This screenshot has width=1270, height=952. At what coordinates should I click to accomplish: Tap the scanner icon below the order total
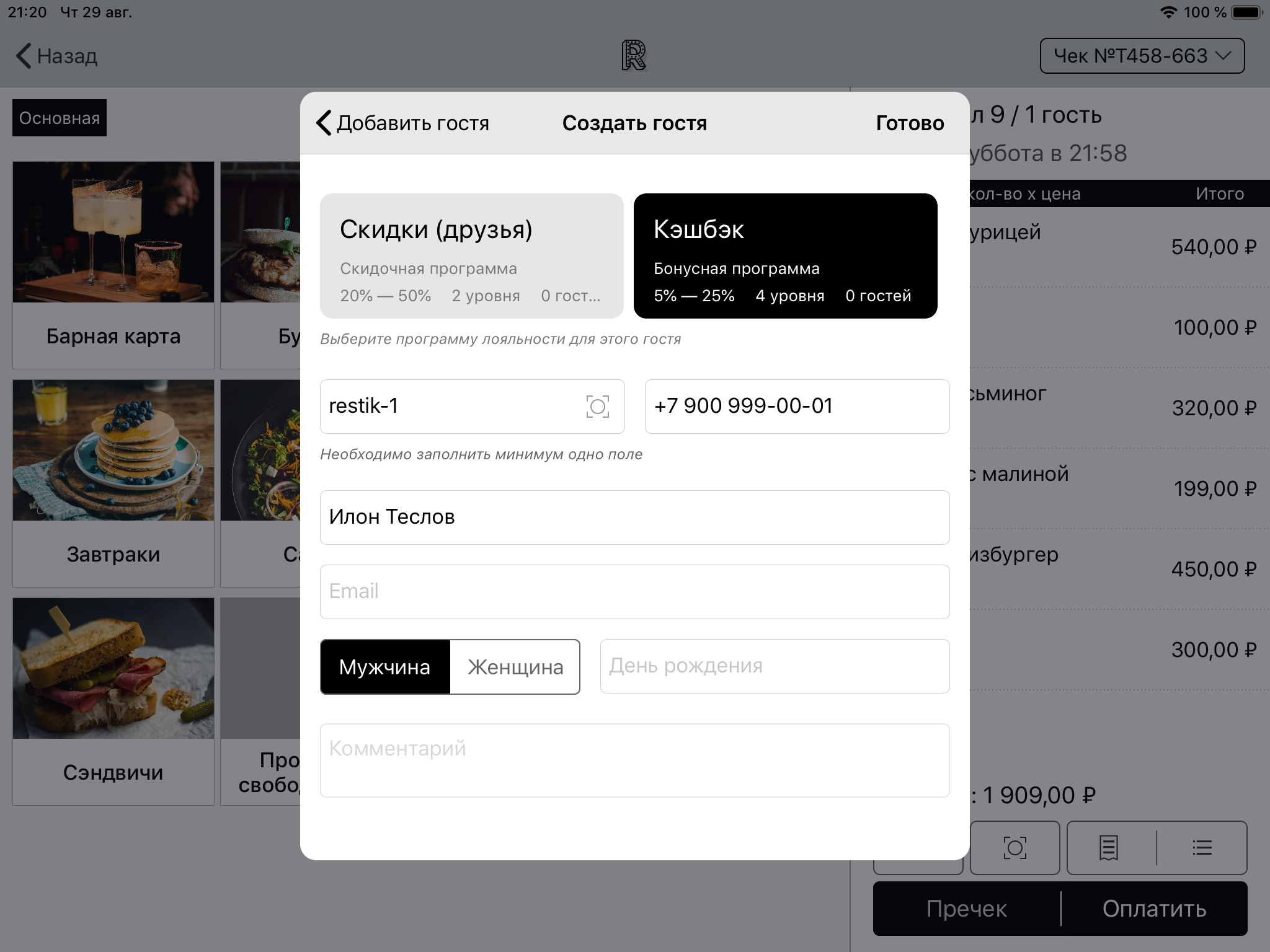click(x=1015, y=847)
